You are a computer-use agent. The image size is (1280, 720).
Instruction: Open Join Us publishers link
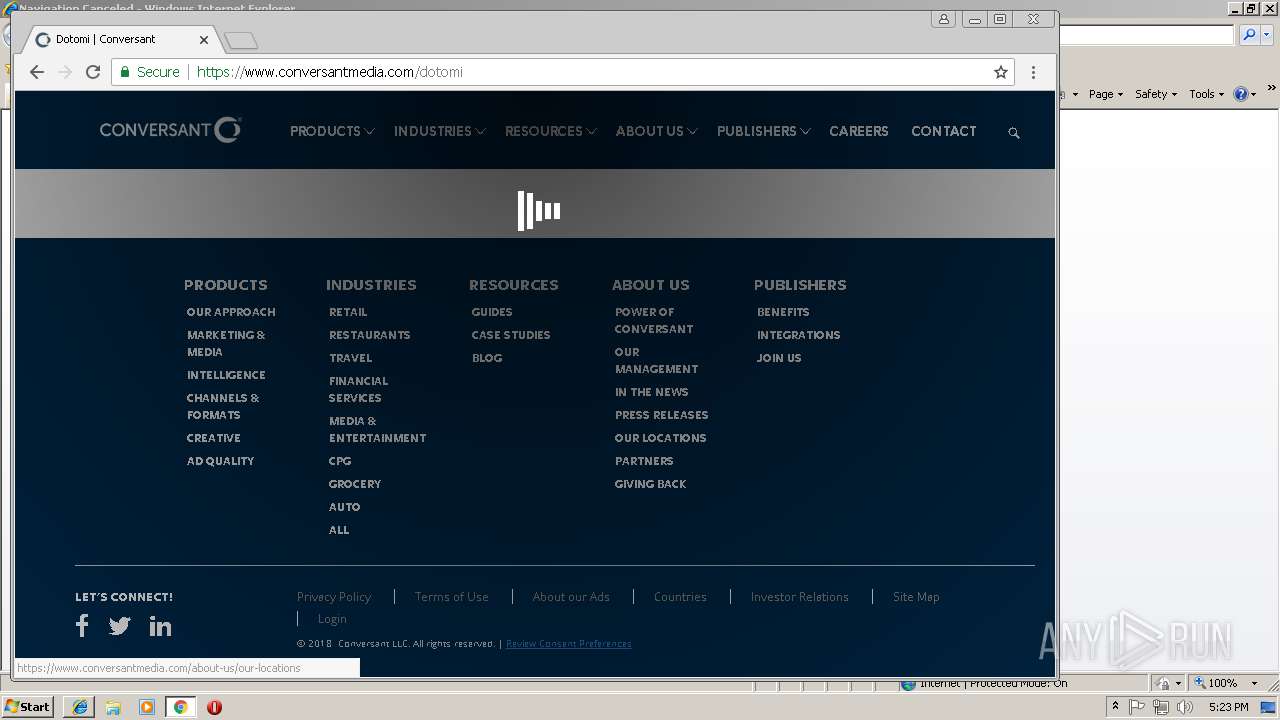pyautogui.click(x=779, y=358)
